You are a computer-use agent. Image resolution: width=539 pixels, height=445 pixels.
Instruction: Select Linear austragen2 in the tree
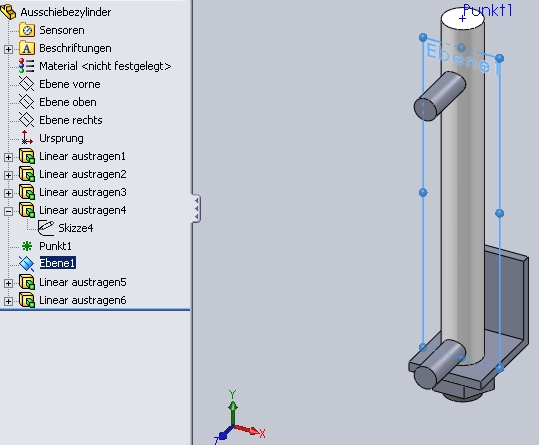coord(82,174)
